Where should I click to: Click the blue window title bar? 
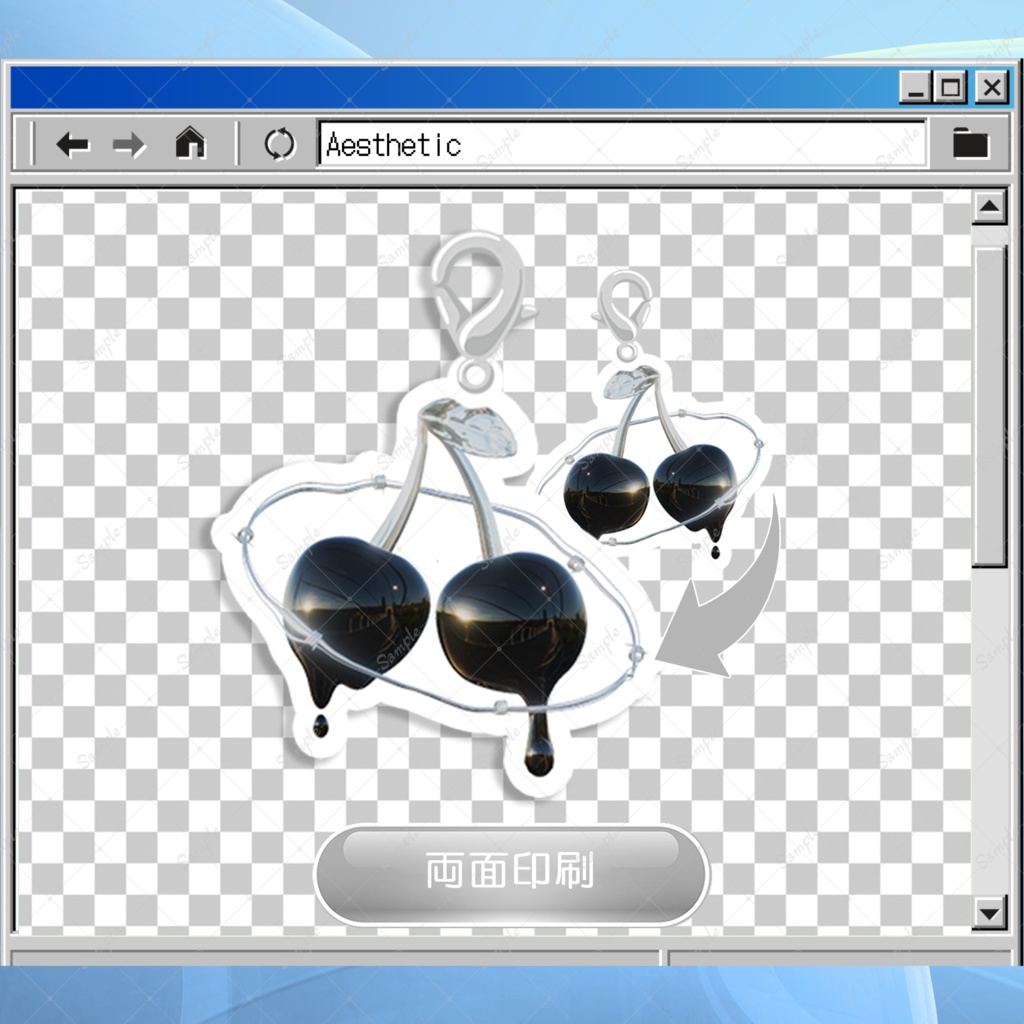coord(450,87)
